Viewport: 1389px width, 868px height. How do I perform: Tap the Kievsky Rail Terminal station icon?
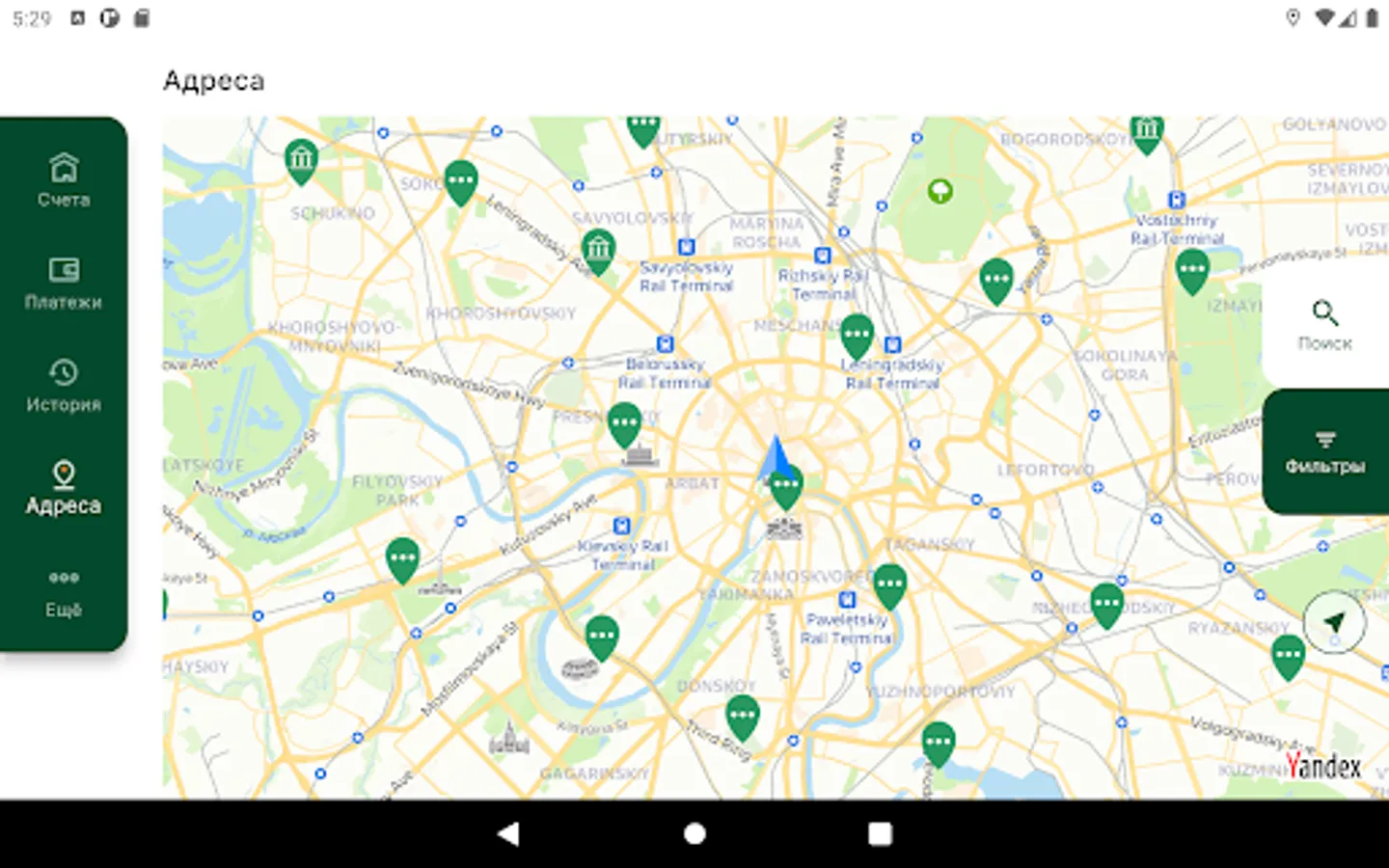tap(622, 526)
